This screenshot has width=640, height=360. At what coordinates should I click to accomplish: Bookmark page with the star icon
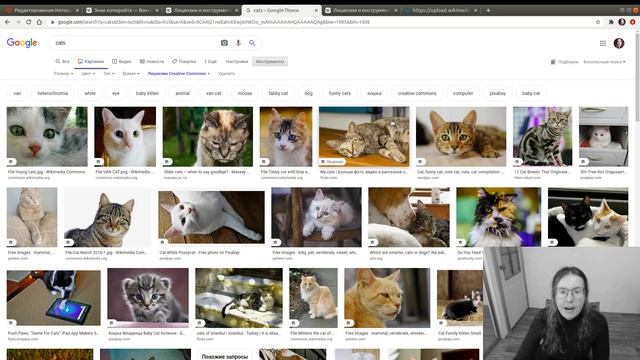point(598,22)
